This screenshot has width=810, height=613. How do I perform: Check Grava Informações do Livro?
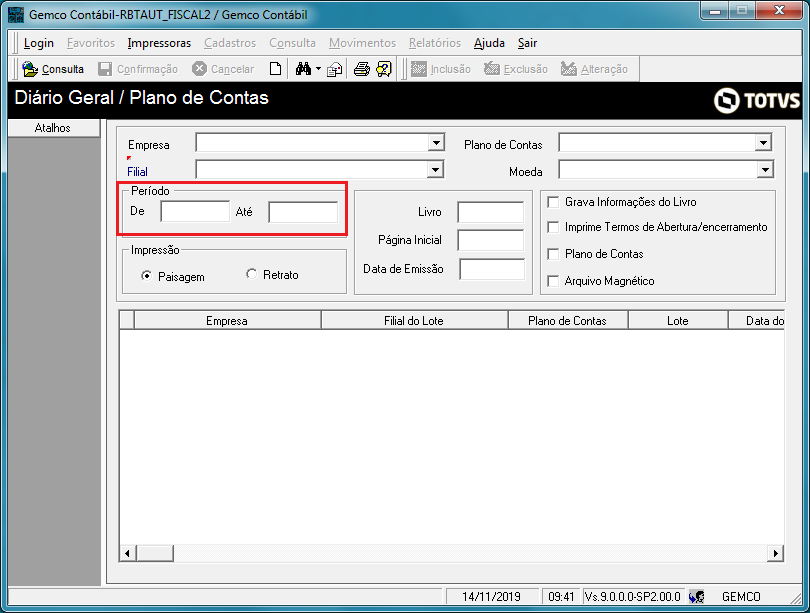tap(553, 202)
